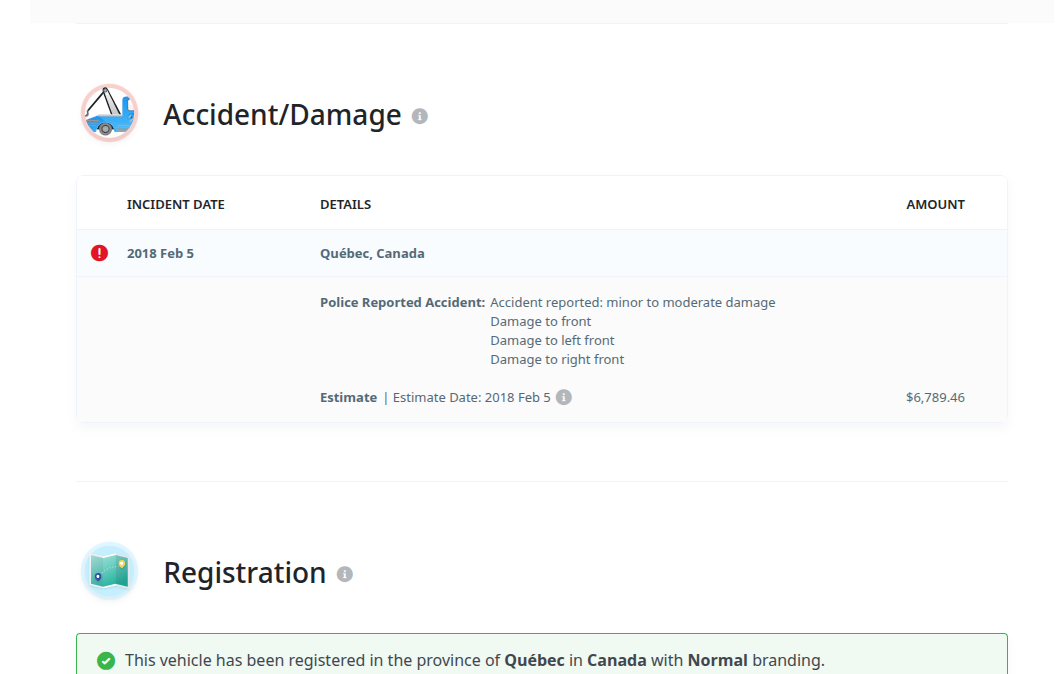Select the Accident/Damage section heading

tap(282, 115)
